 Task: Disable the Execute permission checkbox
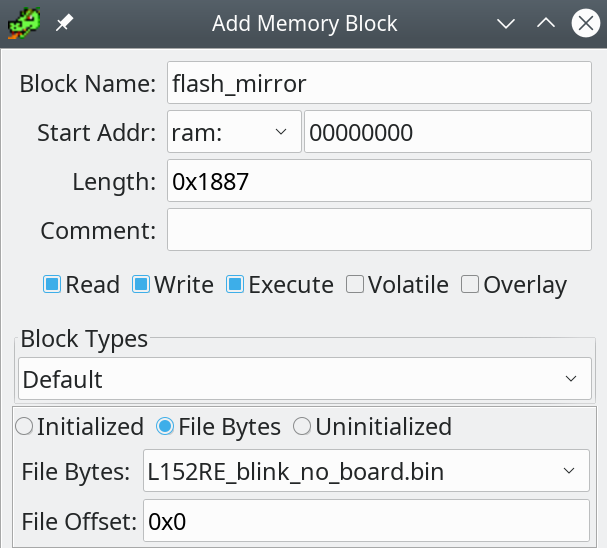pos(235,284)
